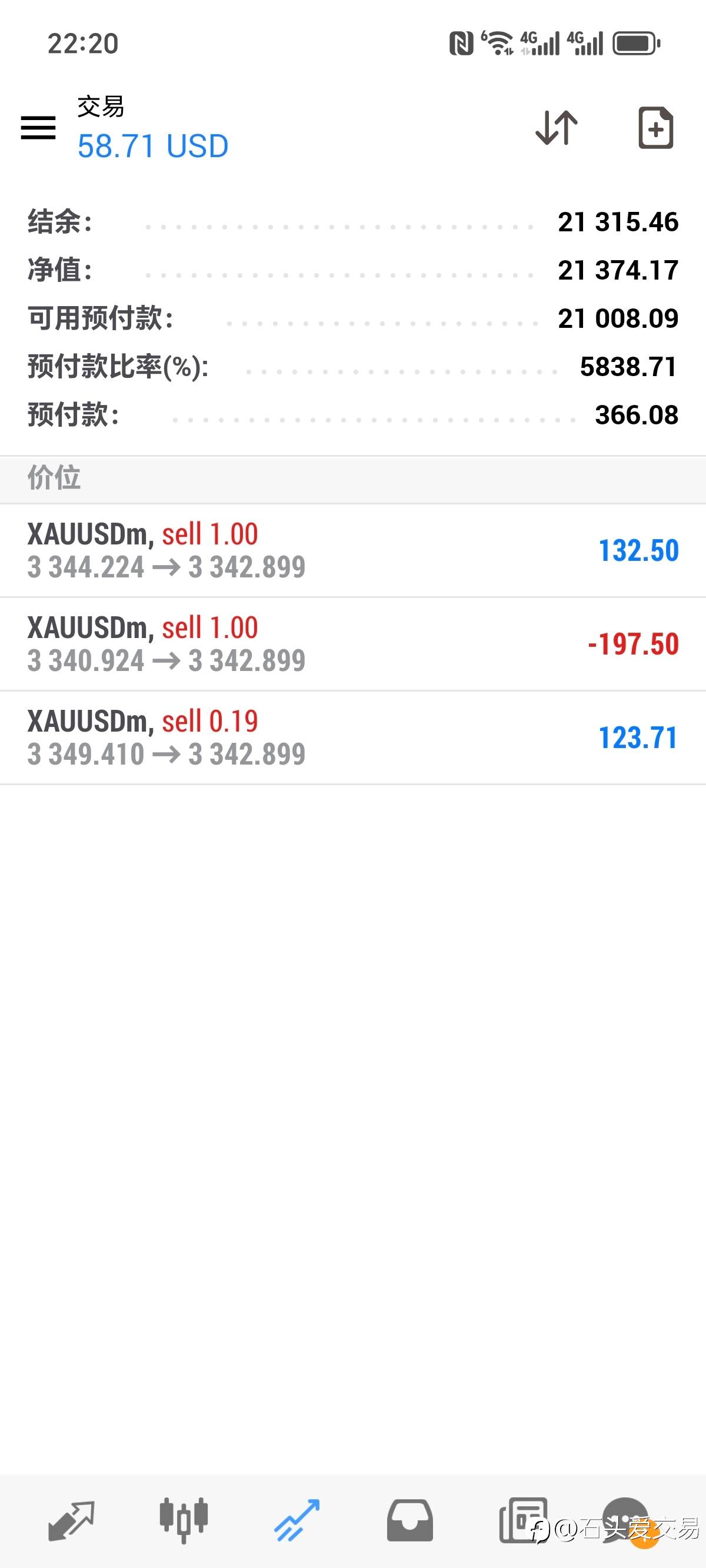Tap the 58.71 USD total profit
The height and width of the screenshot is (1568, 706).
(x=153, y=146)
